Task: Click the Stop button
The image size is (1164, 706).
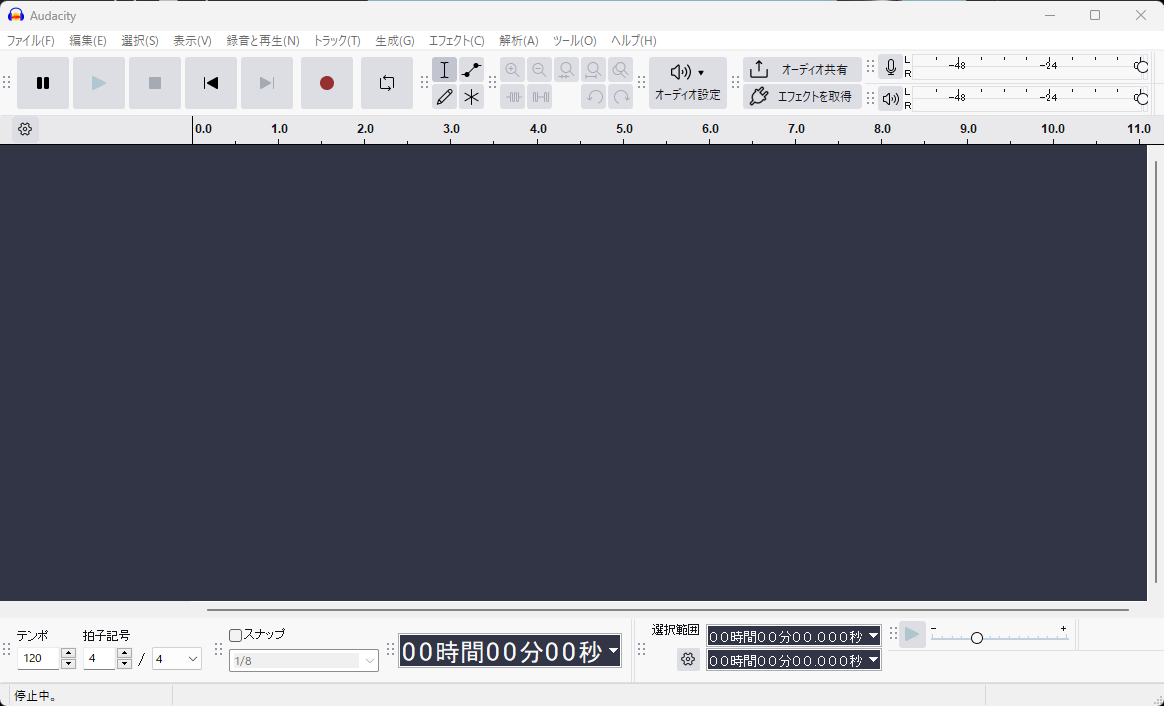Action: pyautogui.click(x=154, y=83)
